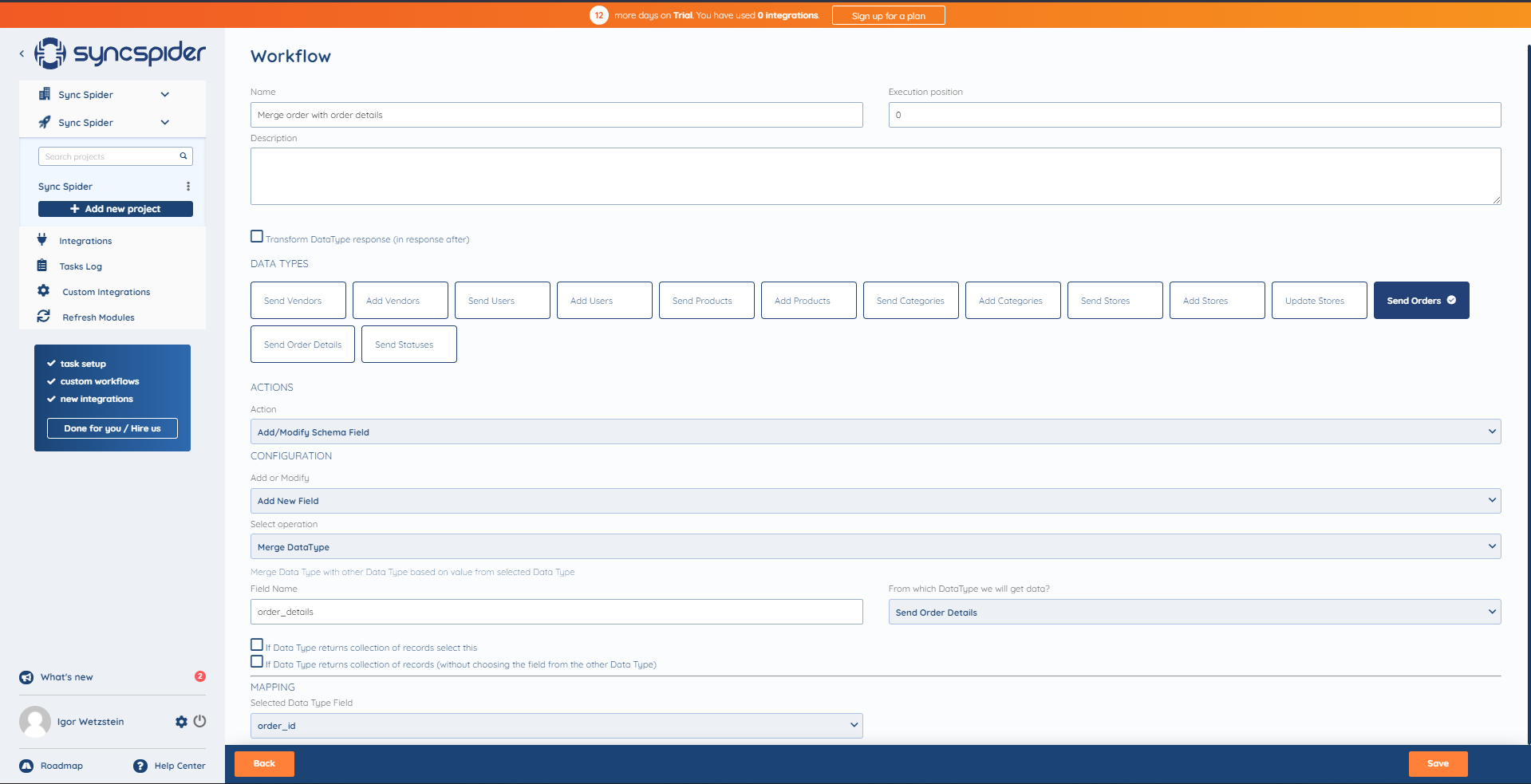Click the search magnifier in projects search

183,156
